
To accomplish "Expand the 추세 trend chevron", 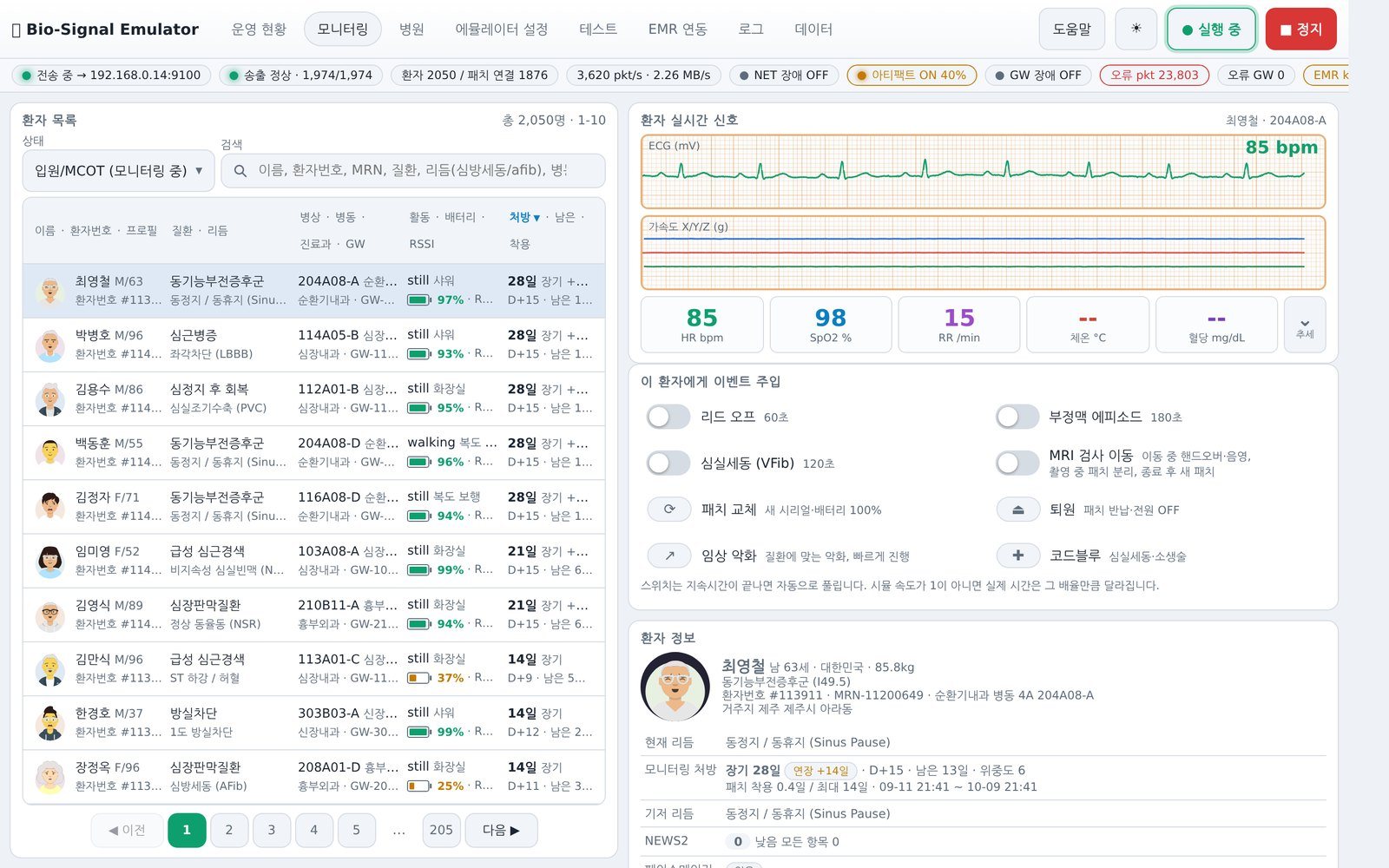I will 1305,325.
